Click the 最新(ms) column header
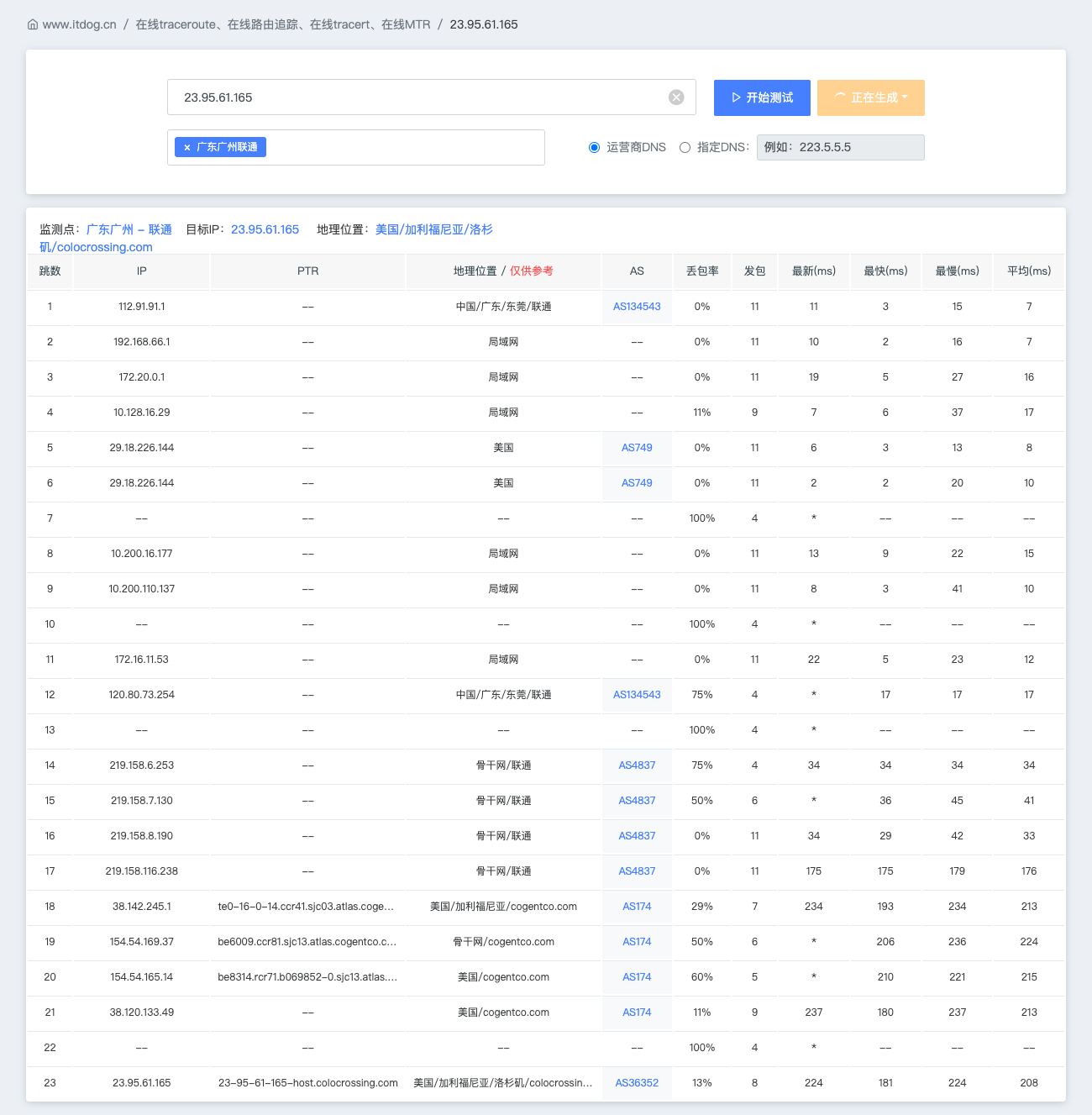This screenshot has width=1092, height=1115. pyautogui.click(x=814, y=271)
